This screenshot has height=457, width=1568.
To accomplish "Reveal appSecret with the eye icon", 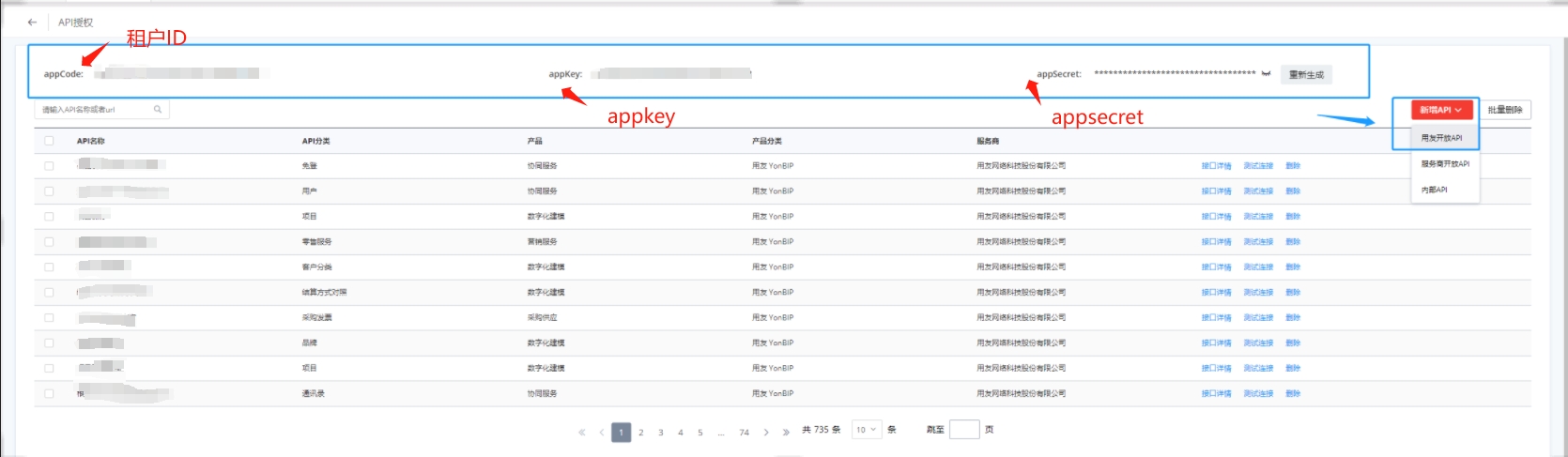I will pos(1266,74).
